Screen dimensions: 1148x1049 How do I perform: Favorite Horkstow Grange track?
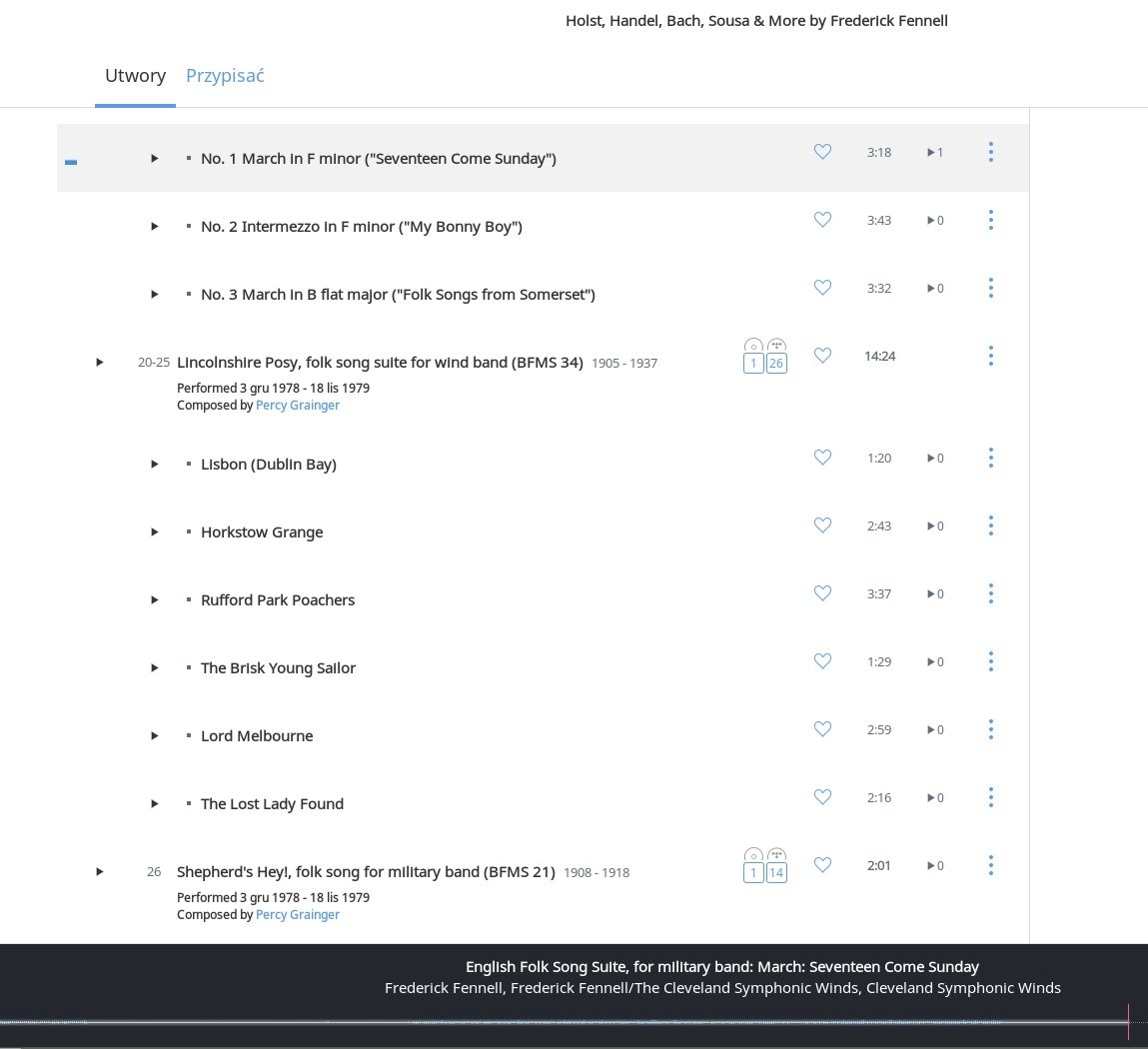(823, 525)
